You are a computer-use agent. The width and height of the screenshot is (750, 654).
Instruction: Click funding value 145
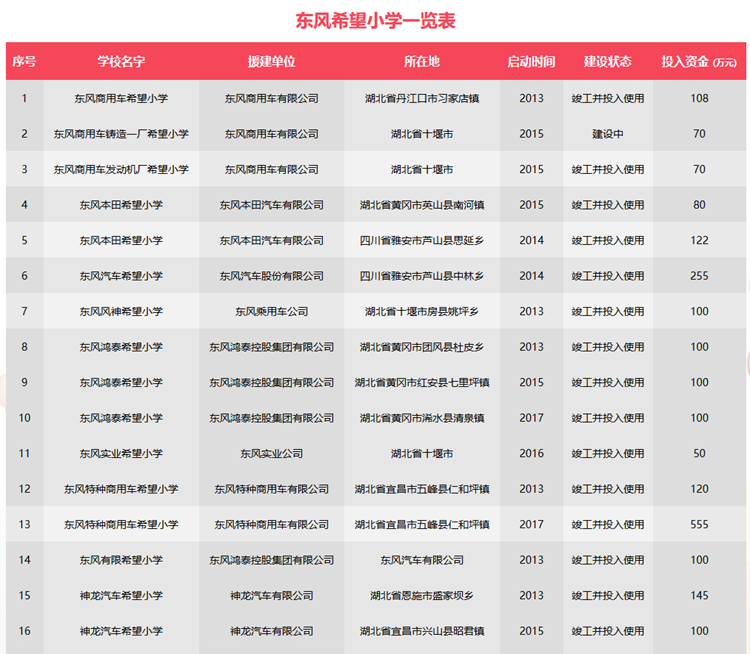click(x=699, y=596)
